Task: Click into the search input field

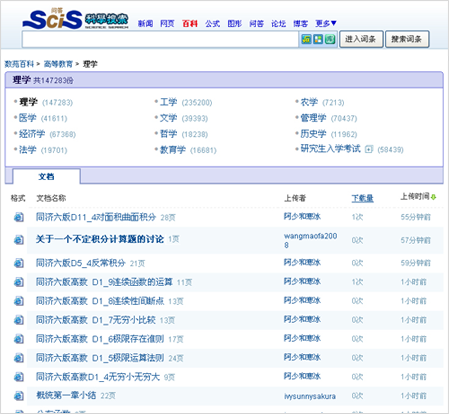Action: click(160, 39)
